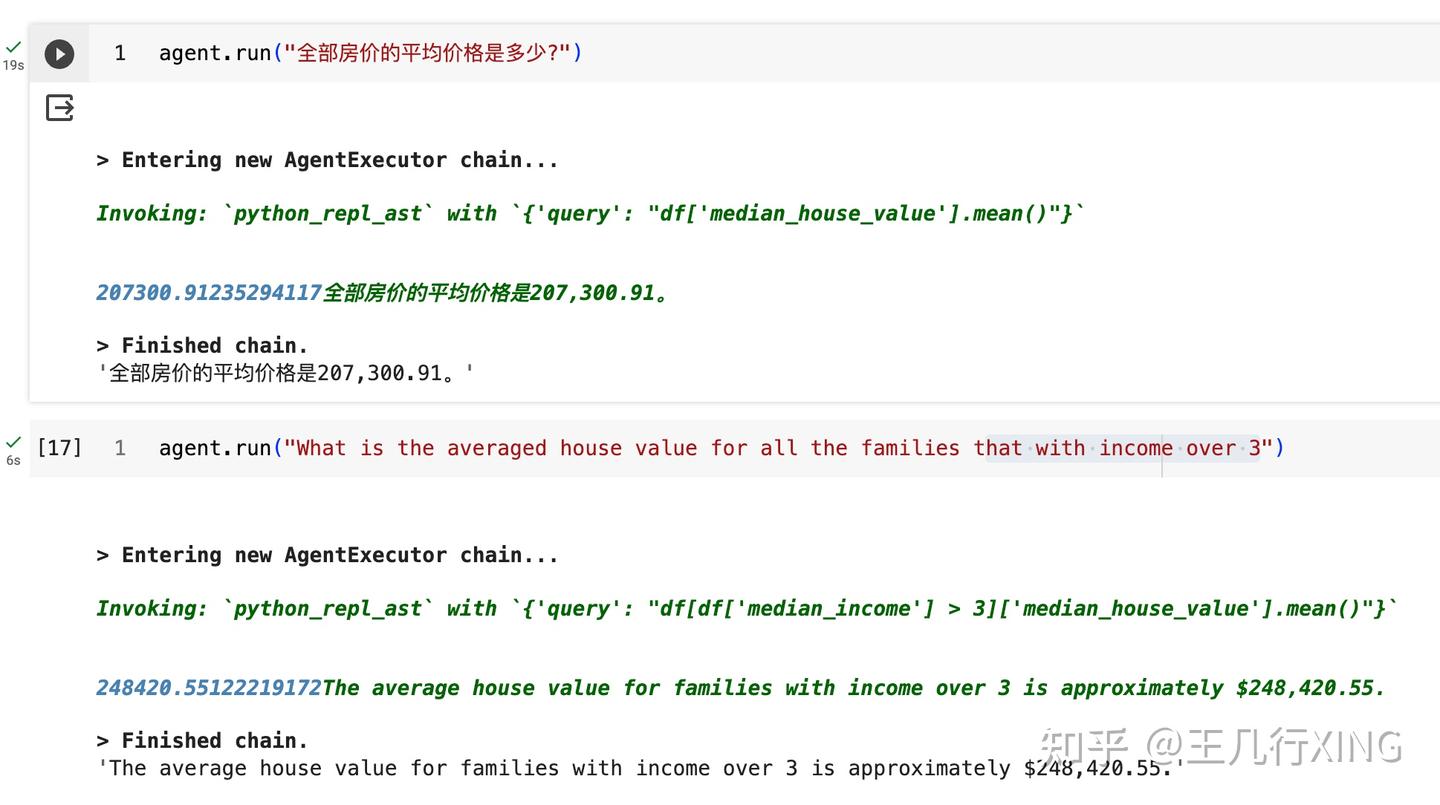Image resolution: width=1440 pixels, height=805 pixels.
Task: Select the line number 1 in the first cell
Action: pos(120,54)
